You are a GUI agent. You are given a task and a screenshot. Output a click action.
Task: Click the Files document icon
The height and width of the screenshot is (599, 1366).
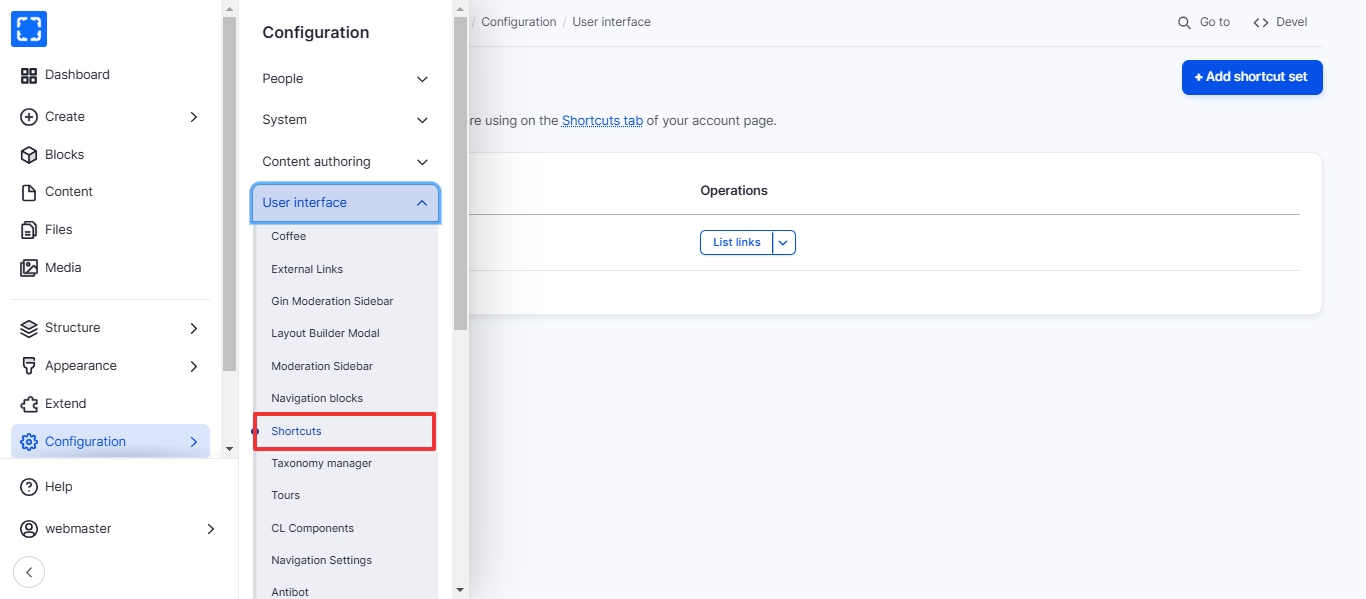(x=29, y=230)
